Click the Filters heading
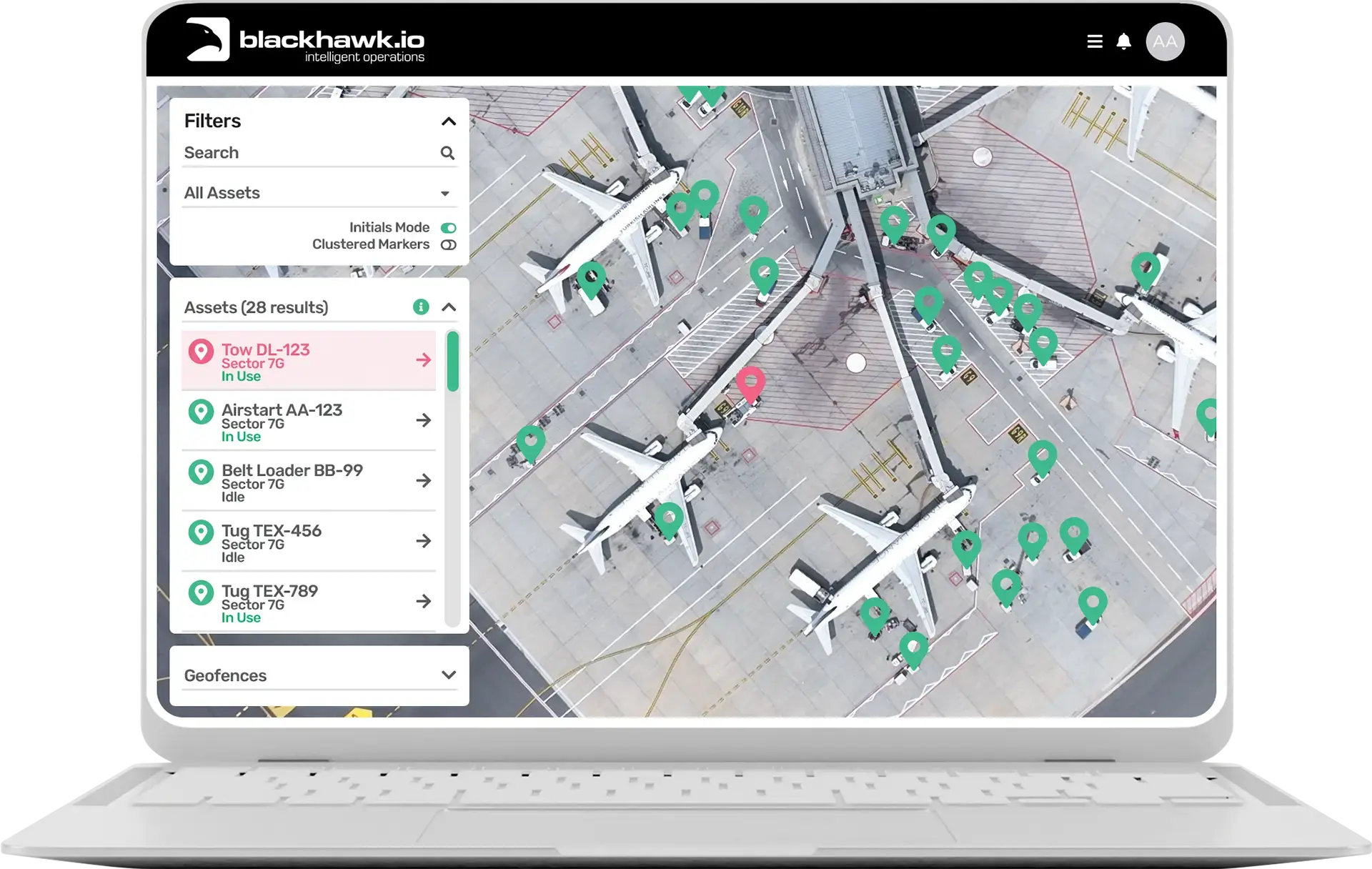 tap(212, 121)
